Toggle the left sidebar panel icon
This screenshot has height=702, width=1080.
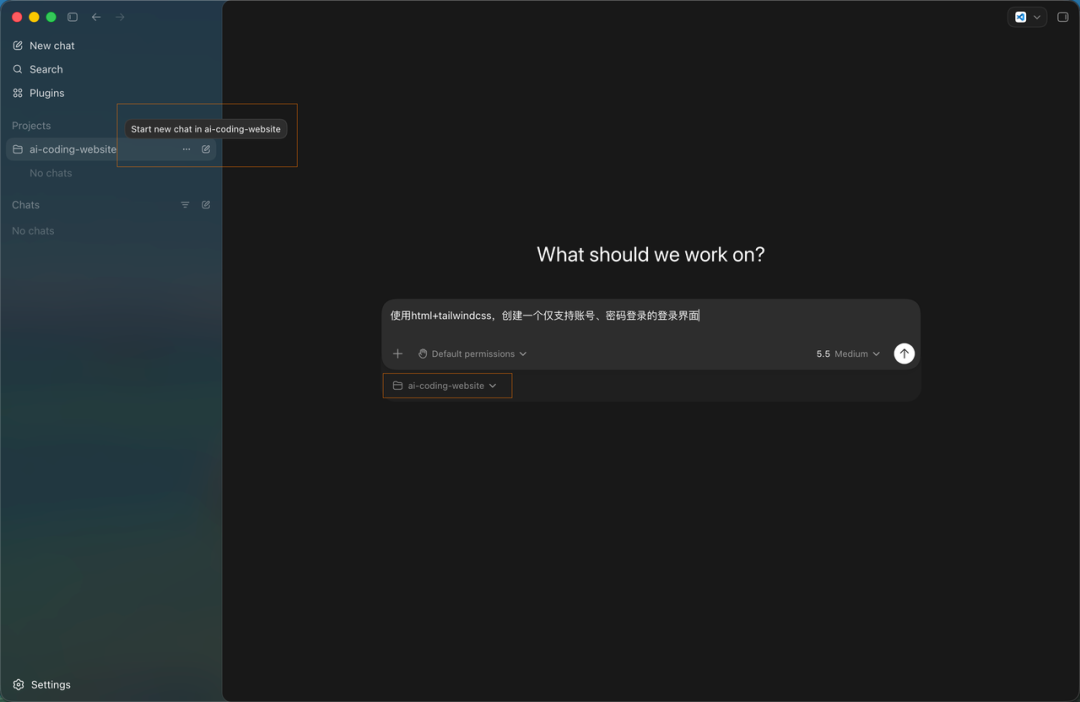[x=72, y=17]
